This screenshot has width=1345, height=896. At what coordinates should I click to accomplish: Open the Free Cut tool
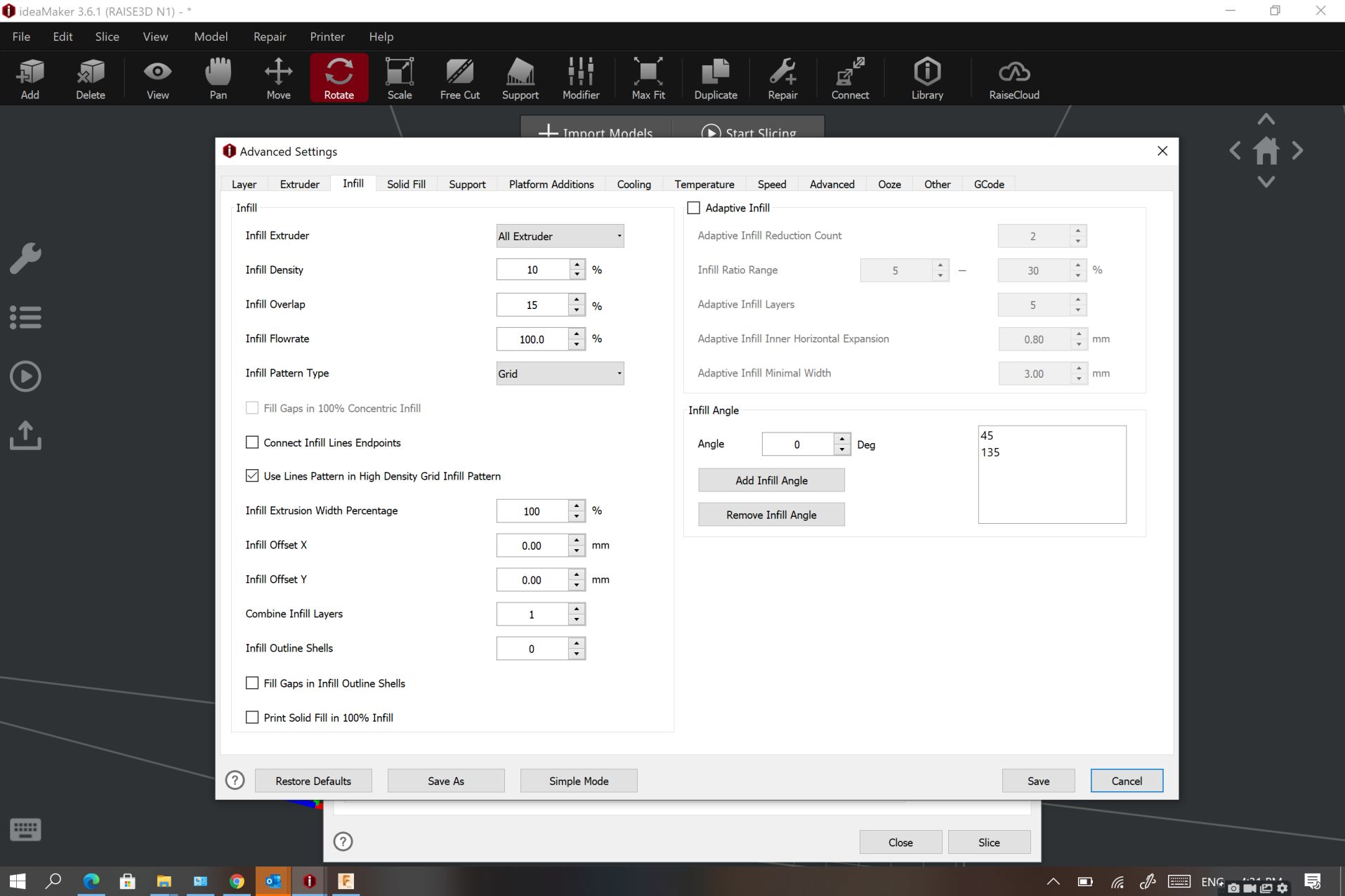pos(460,78)
